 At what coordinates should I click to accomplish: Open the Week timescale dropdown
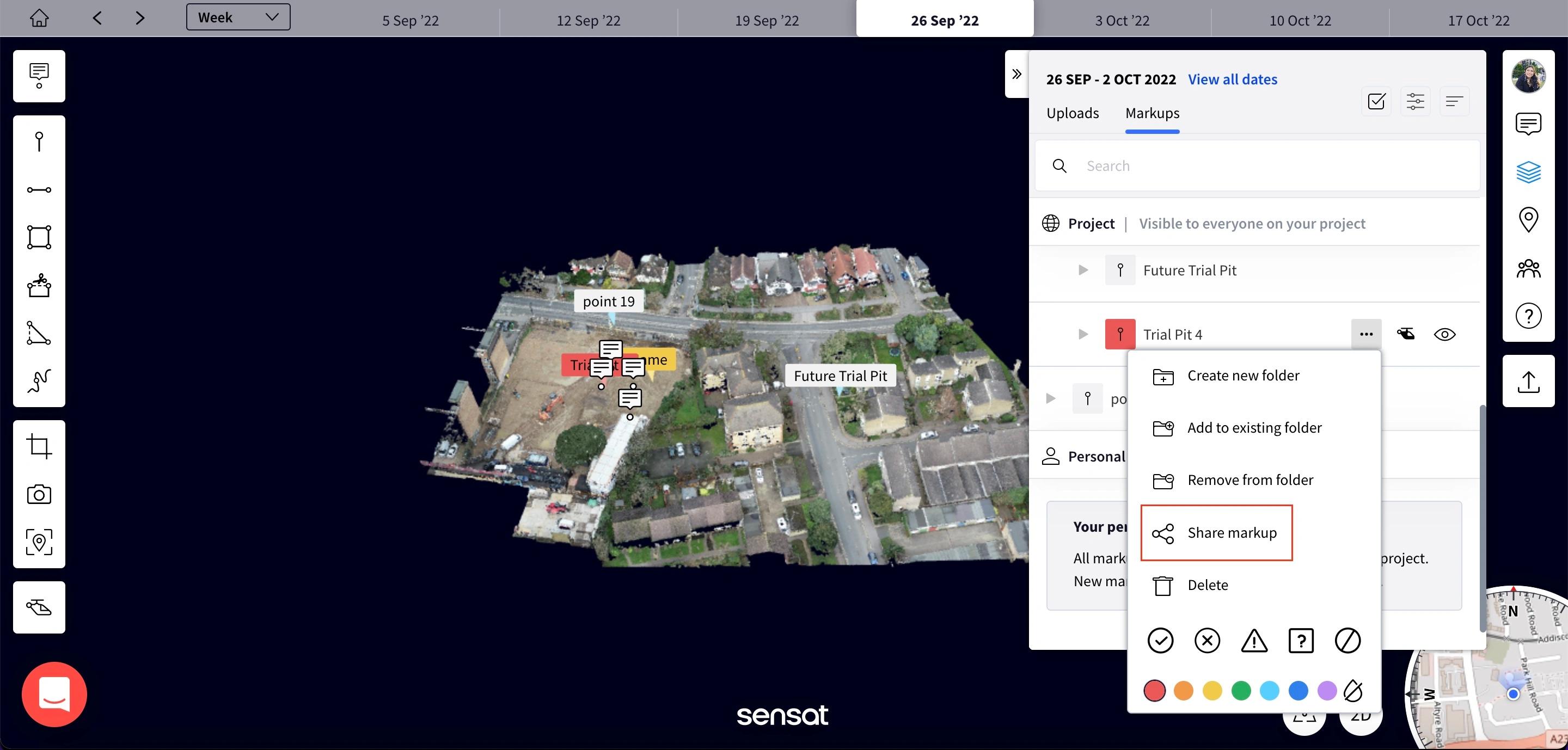[238, 17]
